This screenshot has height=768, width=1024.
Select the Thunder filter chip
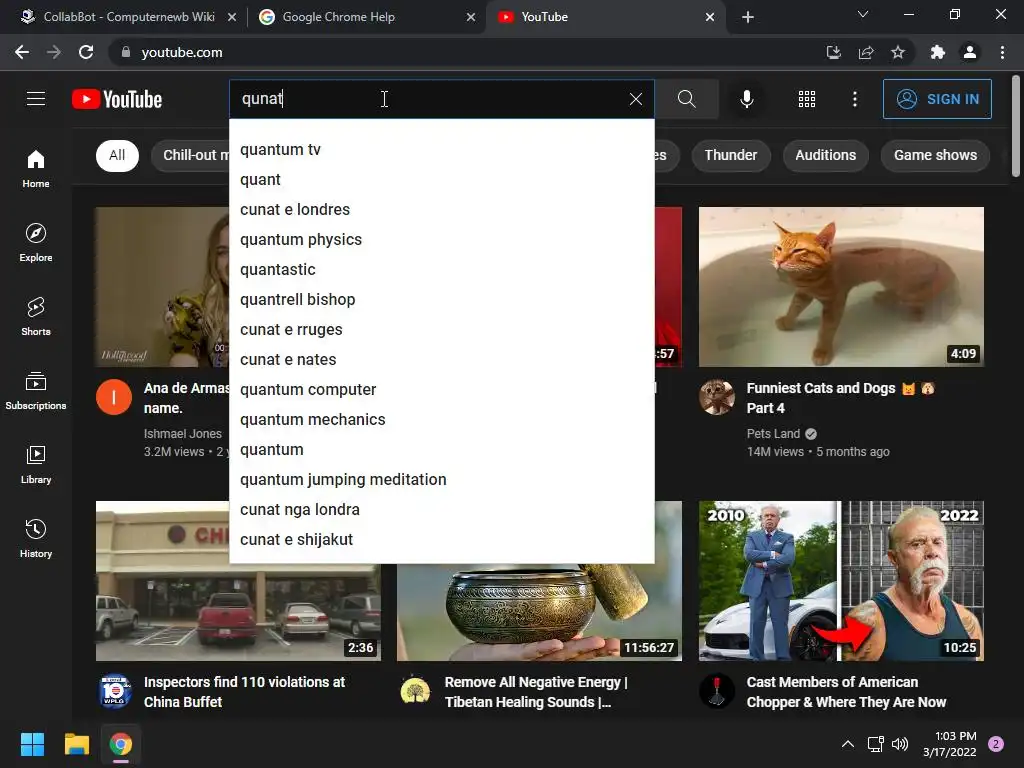tap(731, 155)
